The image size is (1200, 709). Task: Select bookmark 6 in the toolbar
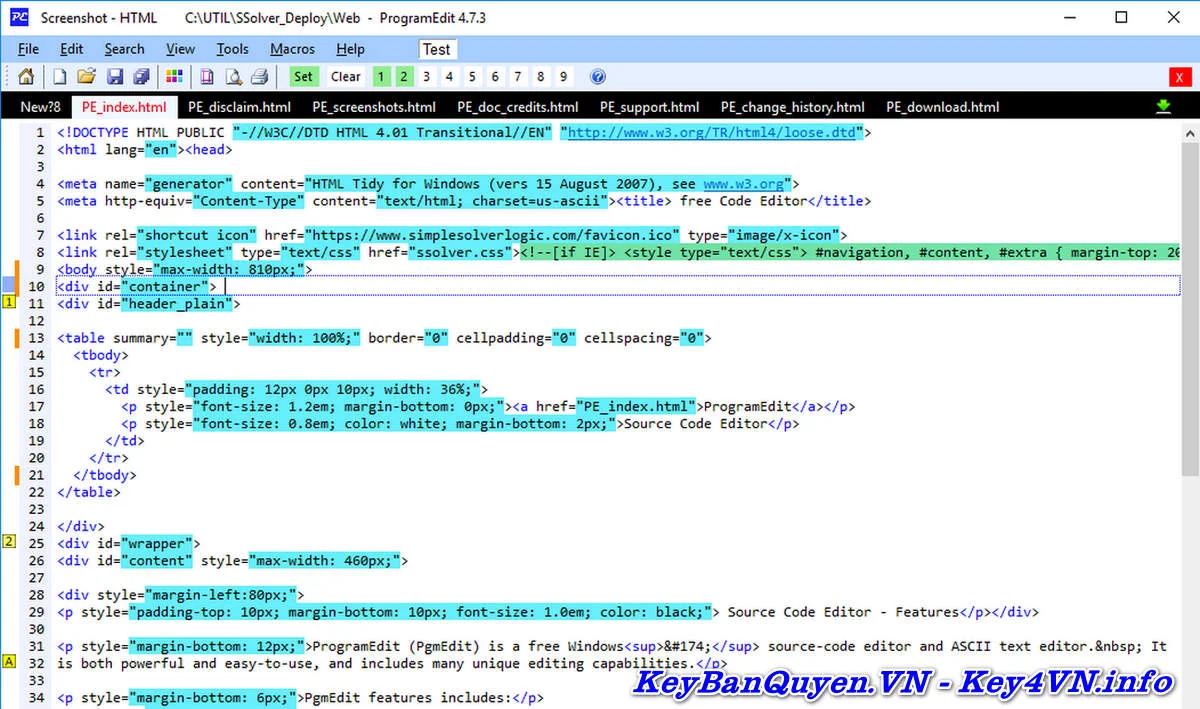tap(495, 77)
